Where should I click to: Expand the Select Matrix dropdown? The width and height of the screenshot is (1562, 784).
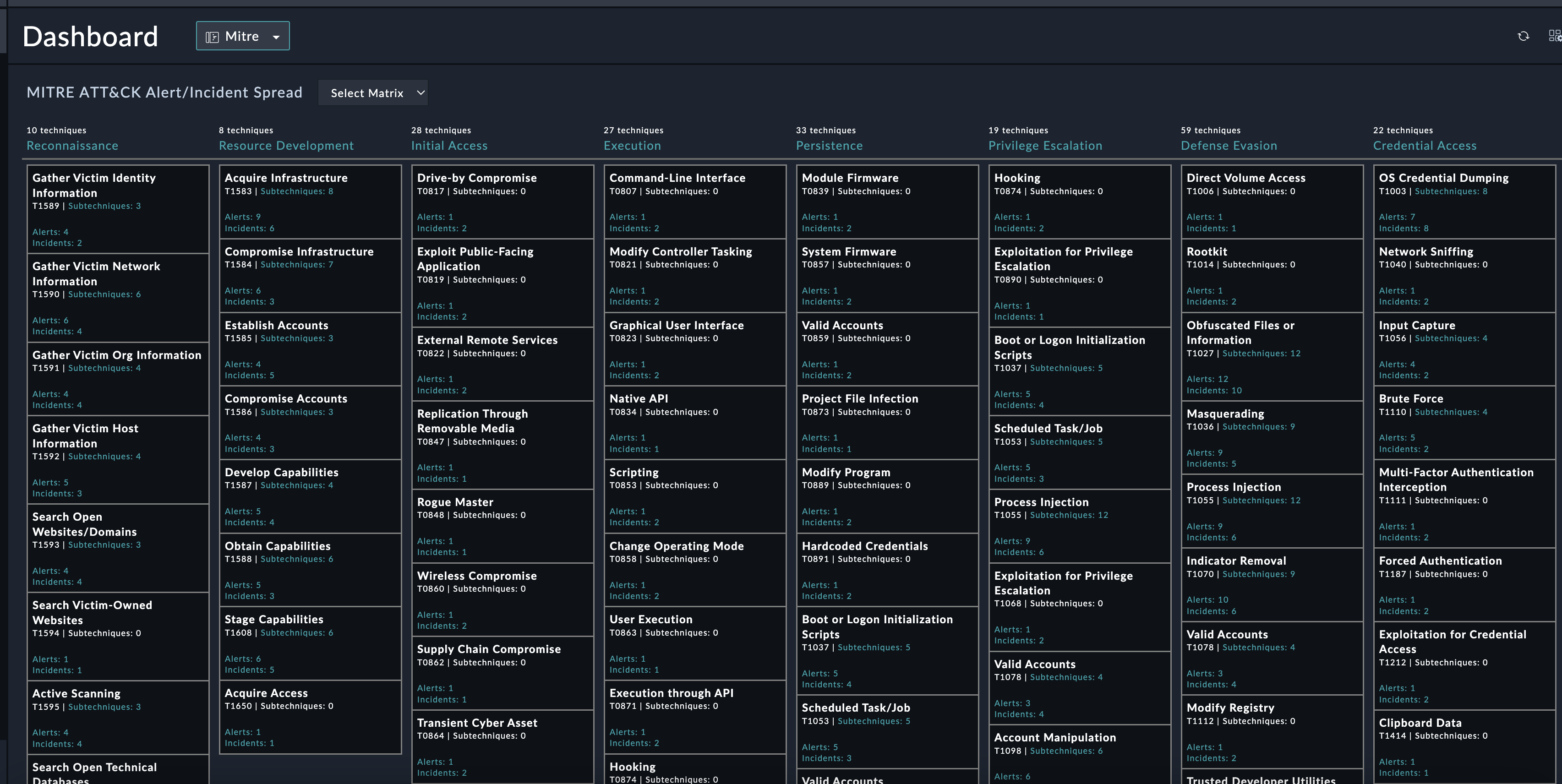pos(373,93)
